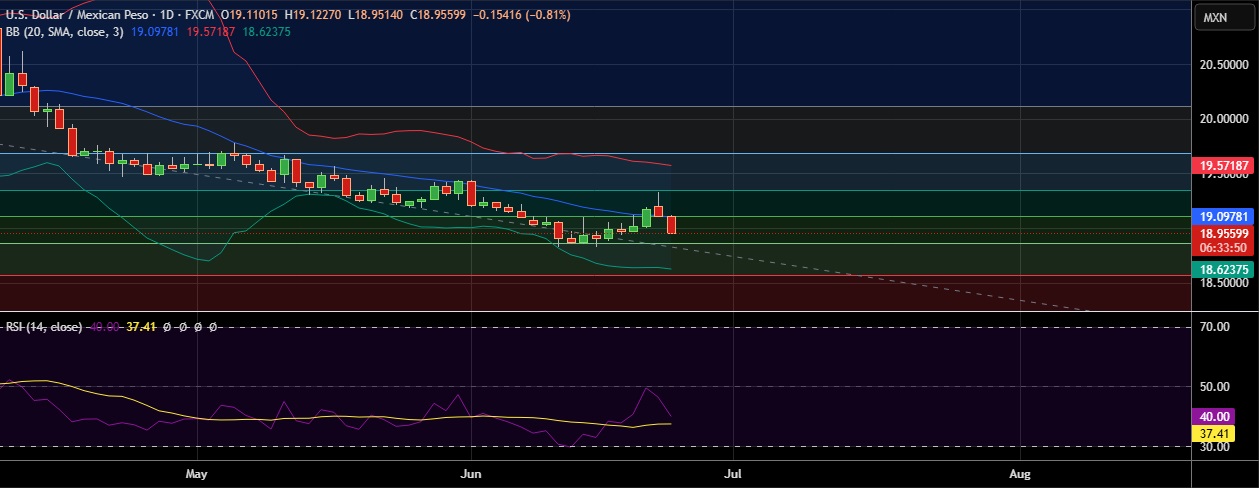Click the BB lower value 18.62375 in legend
The image size is (1259, 488).
point(267,32)
